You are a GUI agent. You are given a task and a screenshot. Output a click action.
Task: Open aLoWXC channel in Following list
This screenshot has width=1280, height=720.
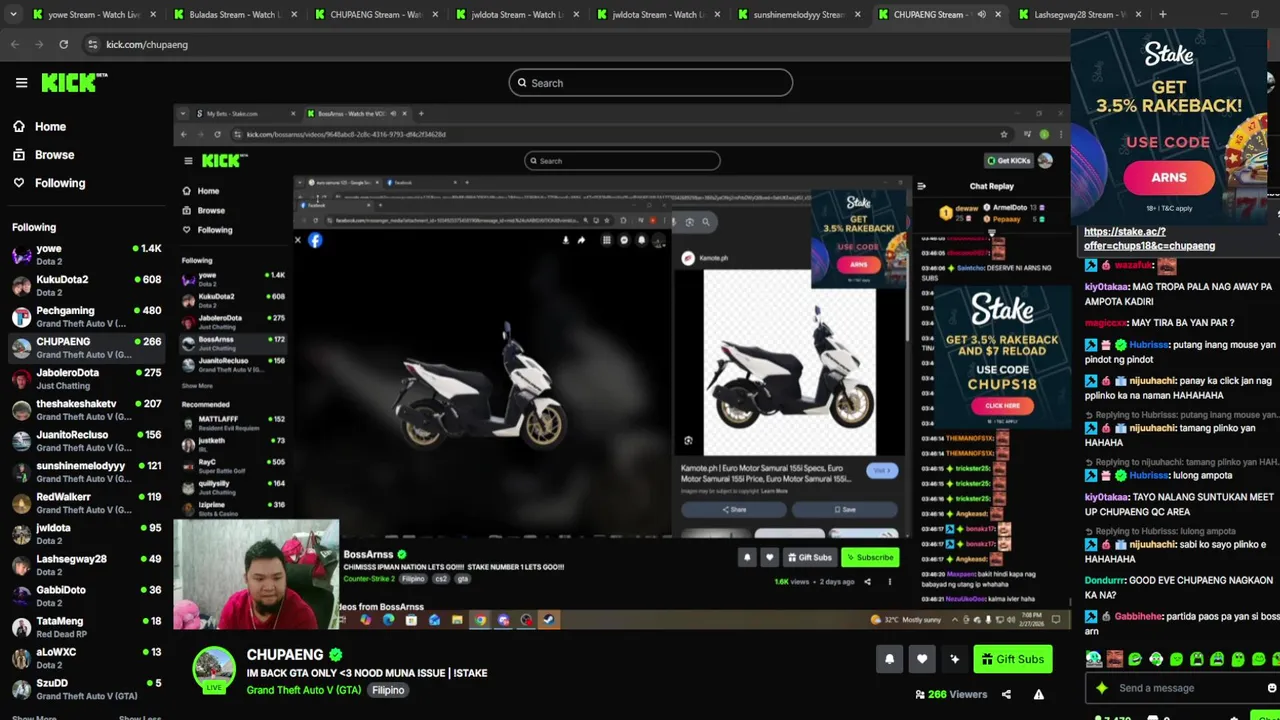click(x=86, y=658)
